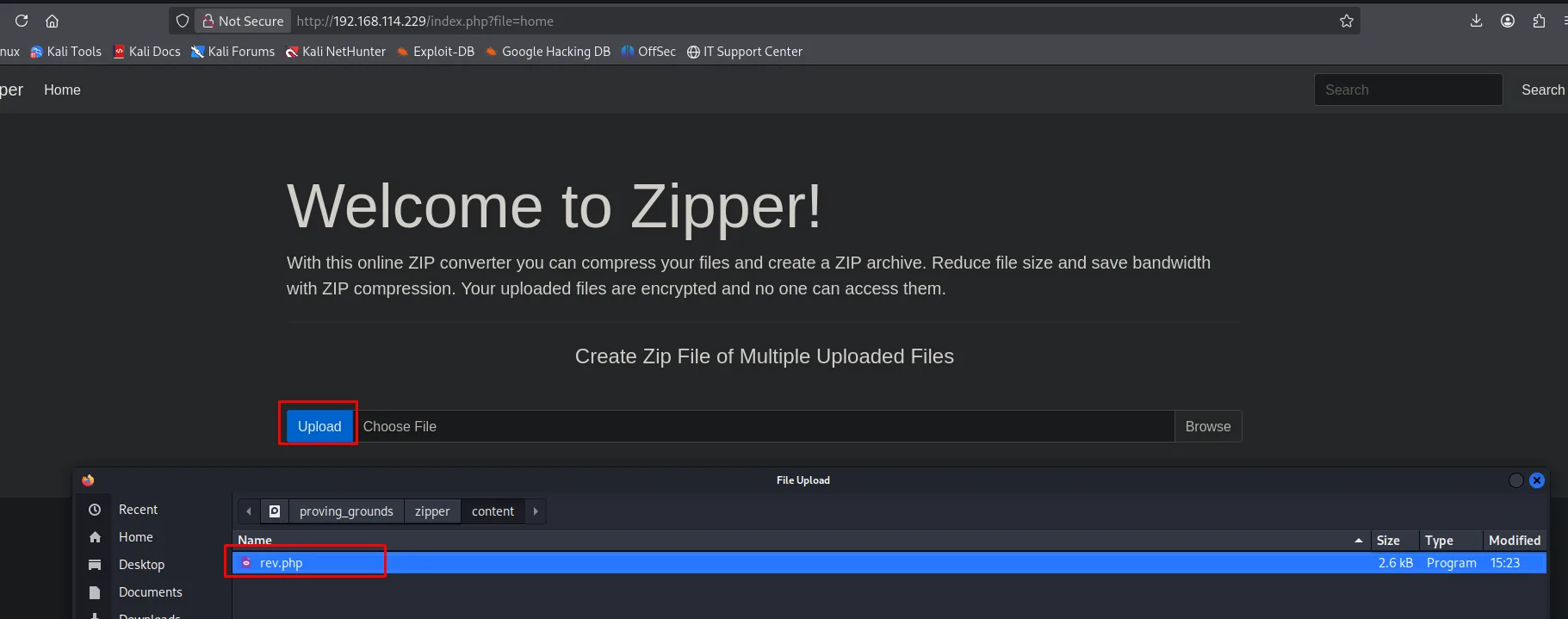Click the 2.6 kB size cell
This screenshot has height=619, width=1568.
(1395, 563)
